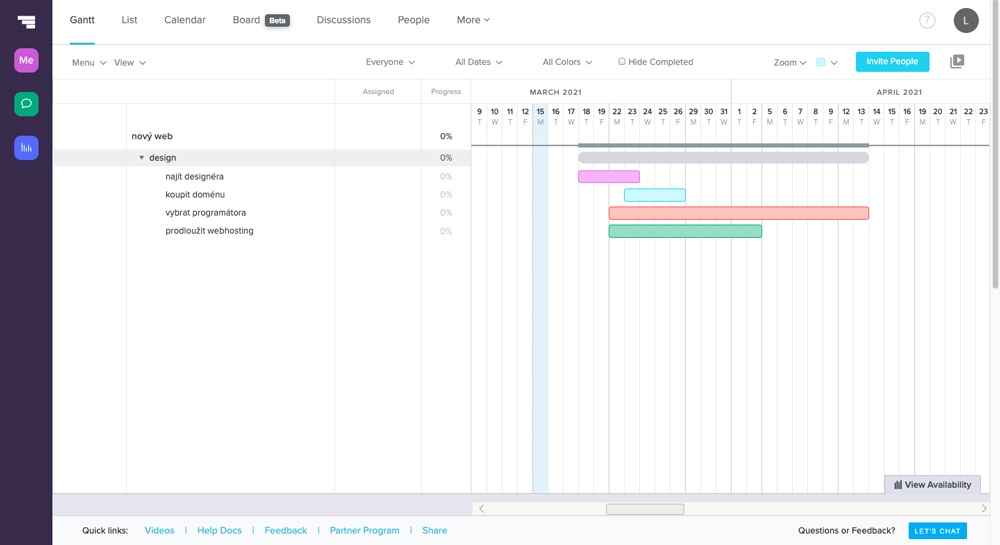Click progress 0% for vybrat programátora
Viewport: 1000px width, 545px height.
coord(446,212)
